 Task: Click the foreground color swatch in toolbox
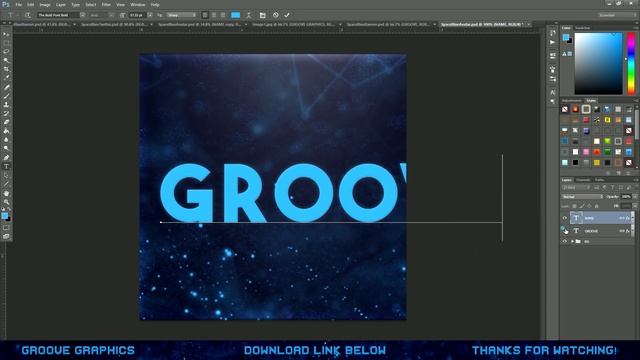tap(4, 216)
